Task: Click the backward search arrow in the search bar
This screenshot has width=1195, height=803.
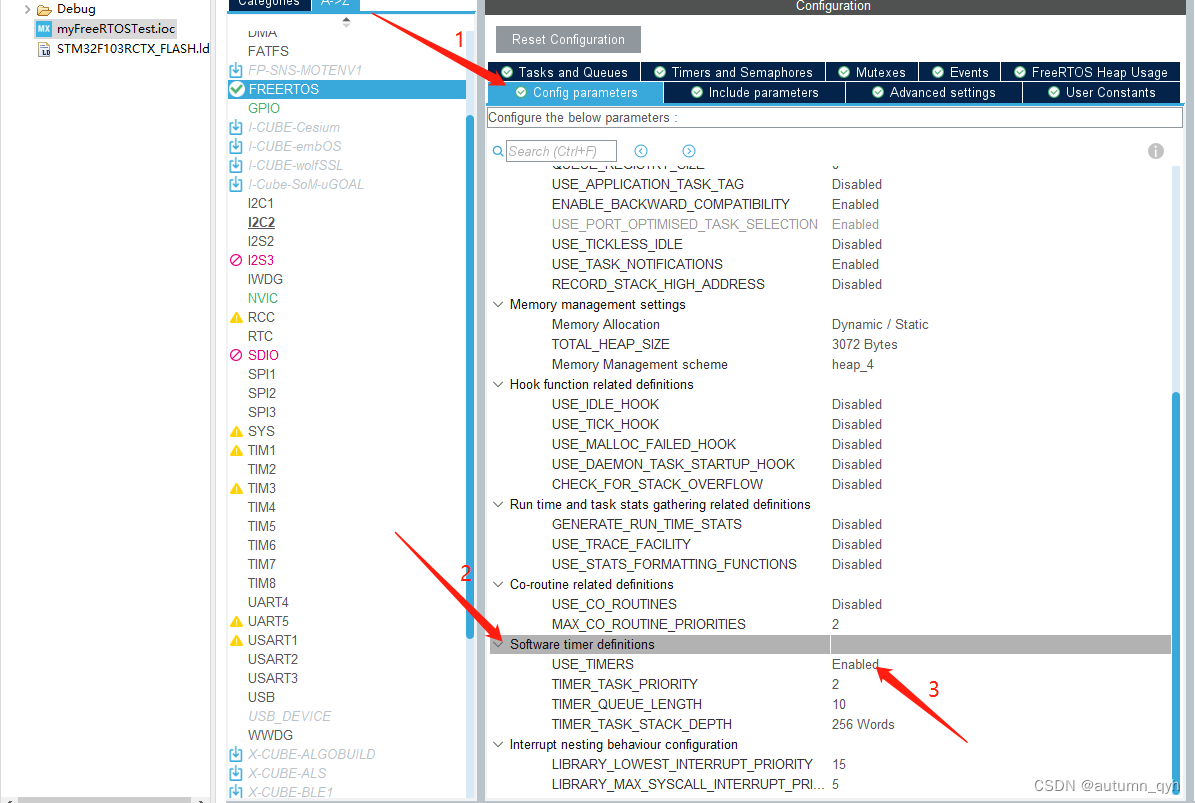Action: tap(641, 150)
